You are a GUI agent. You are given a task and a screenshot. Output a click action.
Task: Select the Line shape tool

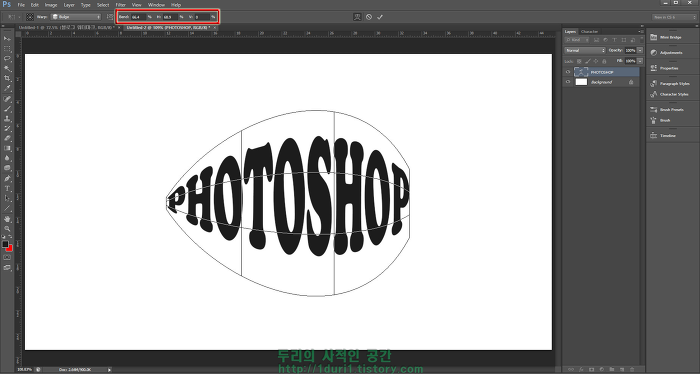click(x=7, y=208)
